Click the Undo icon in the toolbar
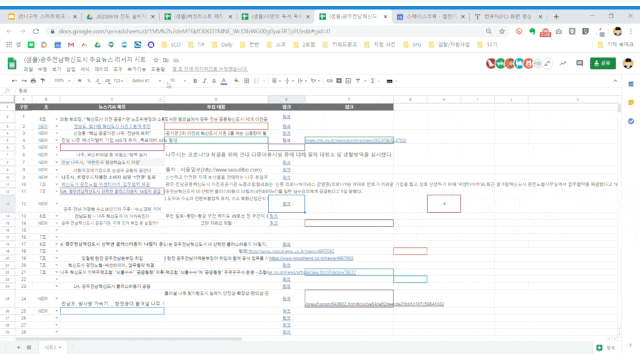The image size is (640, 360). tap(14, 81)
